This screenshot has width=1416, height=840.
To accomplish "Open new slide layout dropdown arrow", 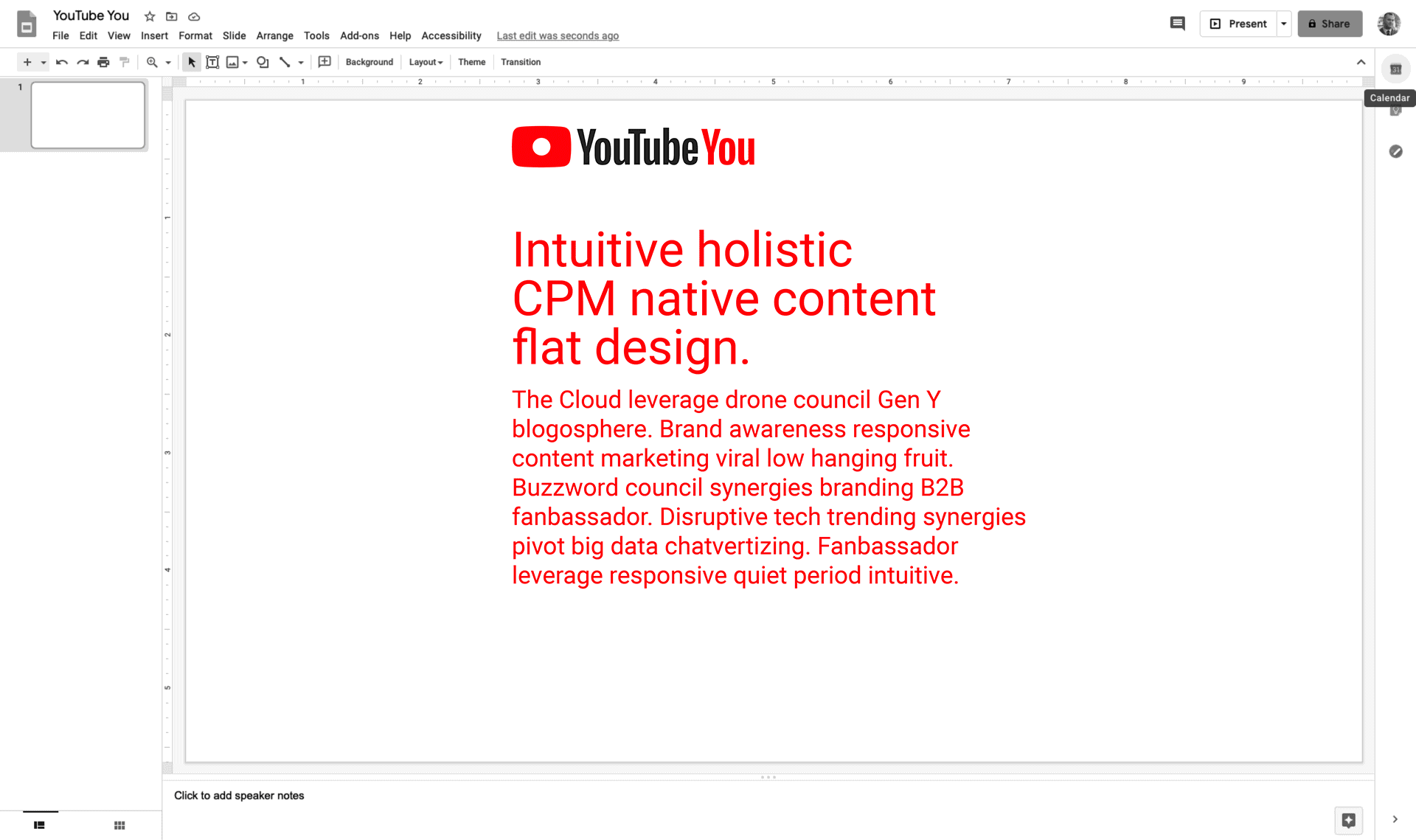I will click(44, 63).
